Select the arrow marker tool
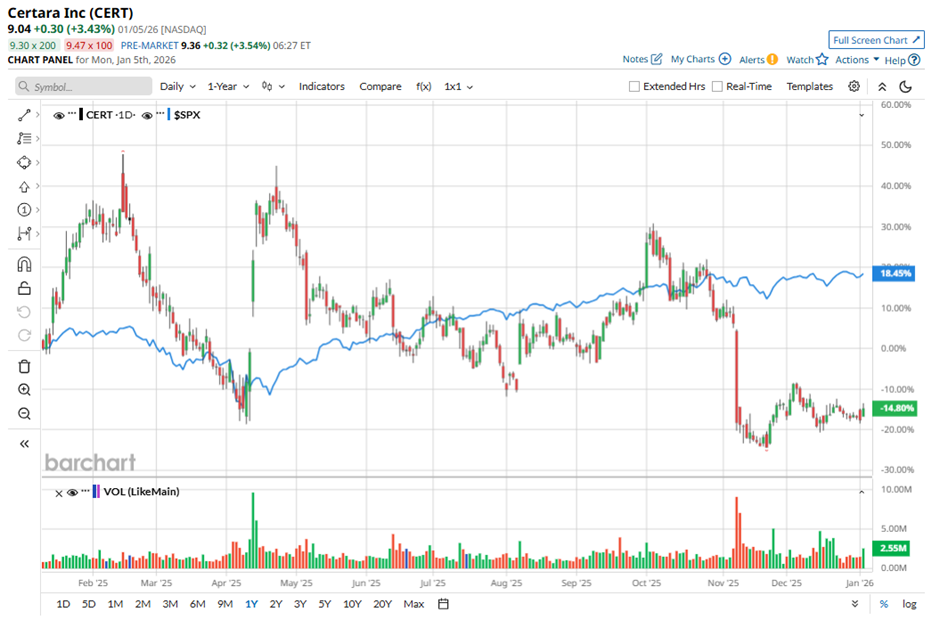Screen dimensions: 940x620 click(24, 186)
